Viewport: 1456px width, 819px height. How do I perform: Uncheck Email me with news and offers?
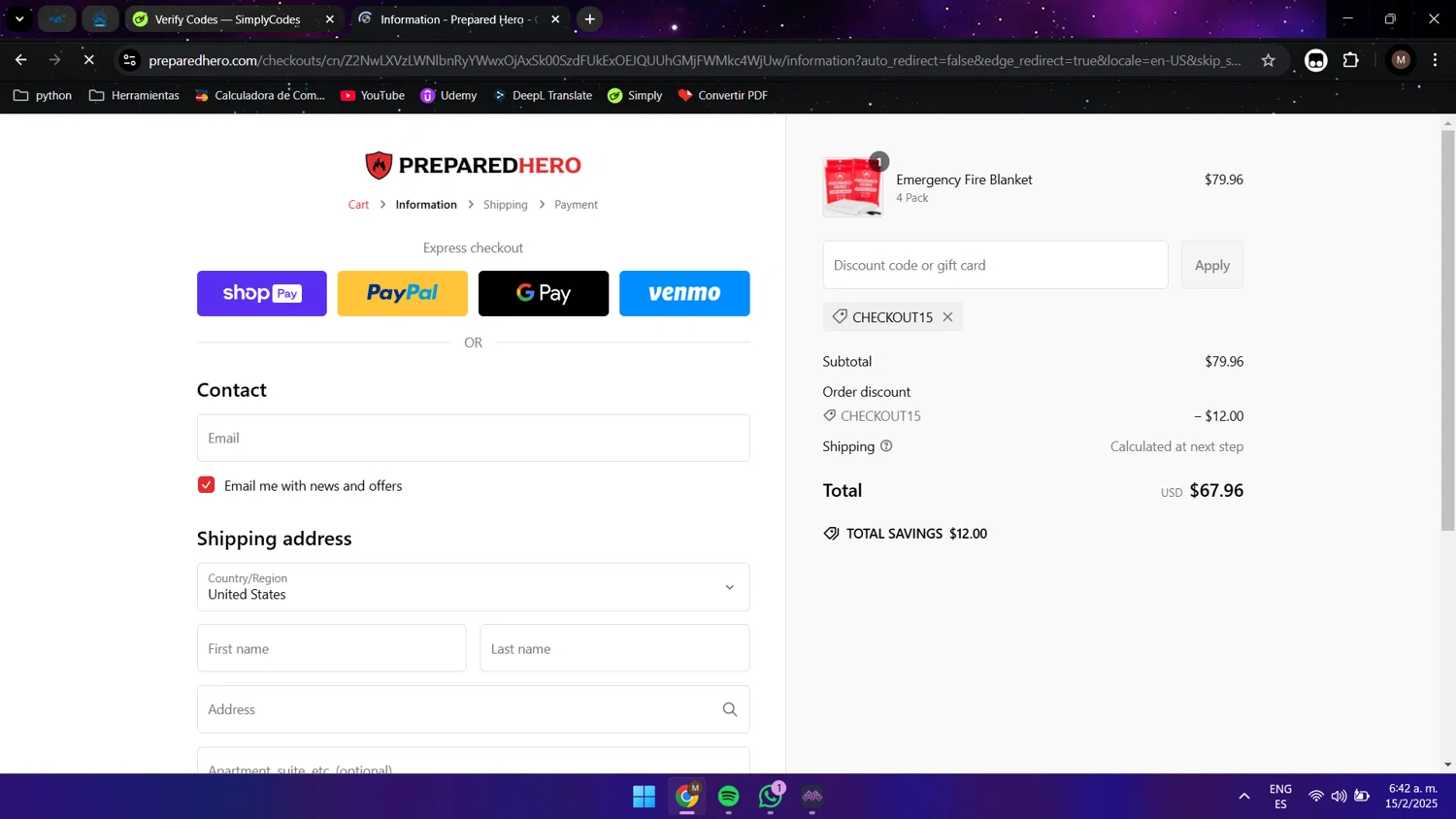(x=206, y=485)
